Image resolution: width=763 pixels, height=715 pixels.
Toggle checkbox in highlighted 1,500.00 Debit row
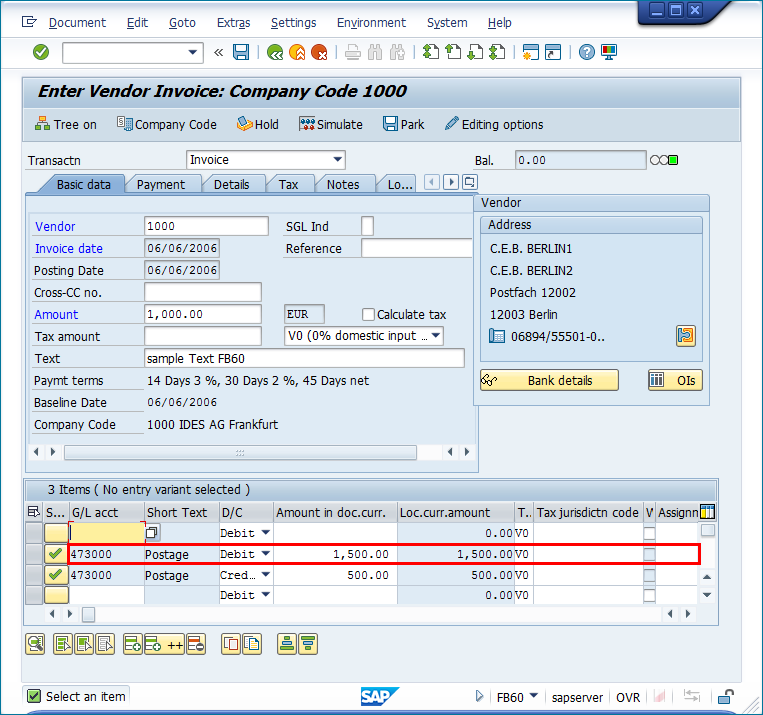(649, 554)
